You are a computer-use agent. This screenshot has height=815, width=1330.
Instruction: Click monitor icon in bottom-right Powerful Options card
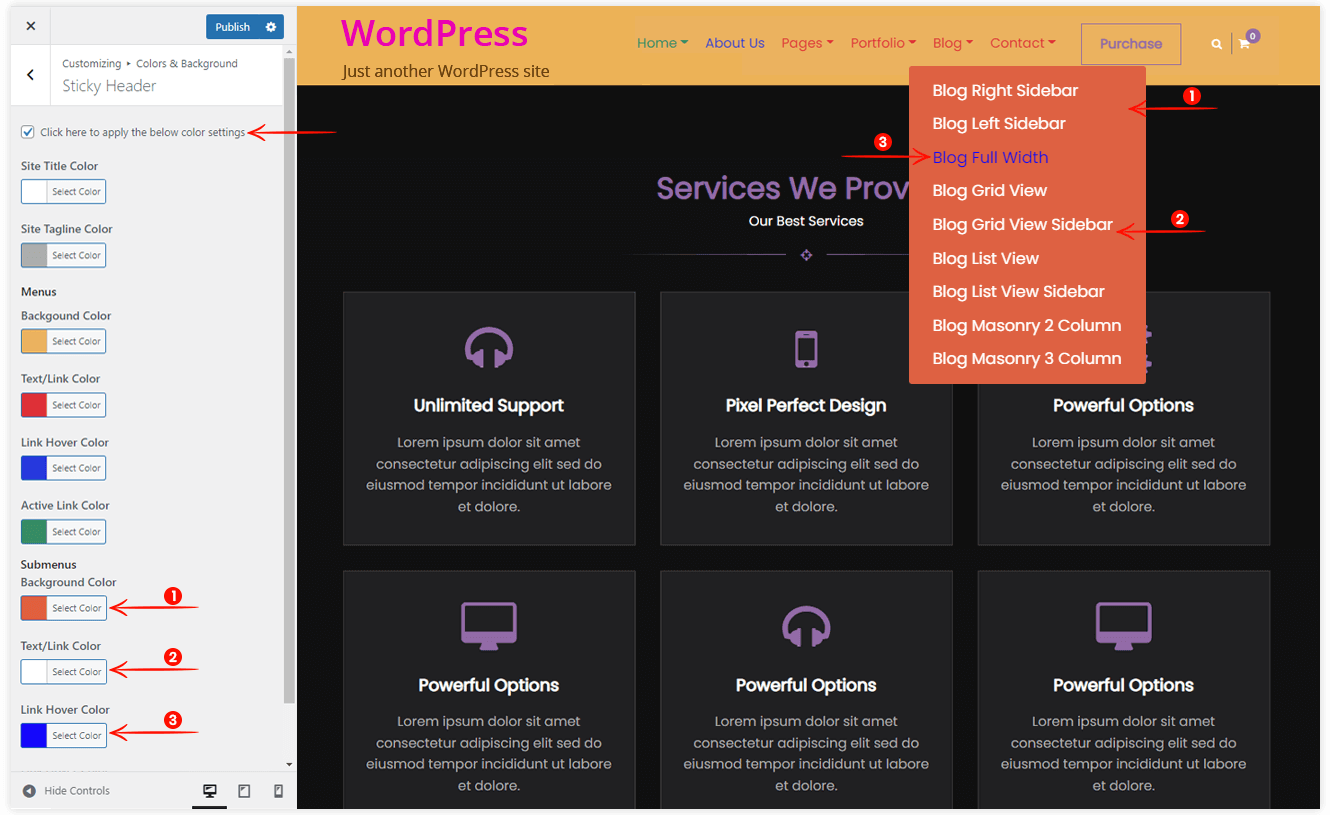tap(1124, 625)
